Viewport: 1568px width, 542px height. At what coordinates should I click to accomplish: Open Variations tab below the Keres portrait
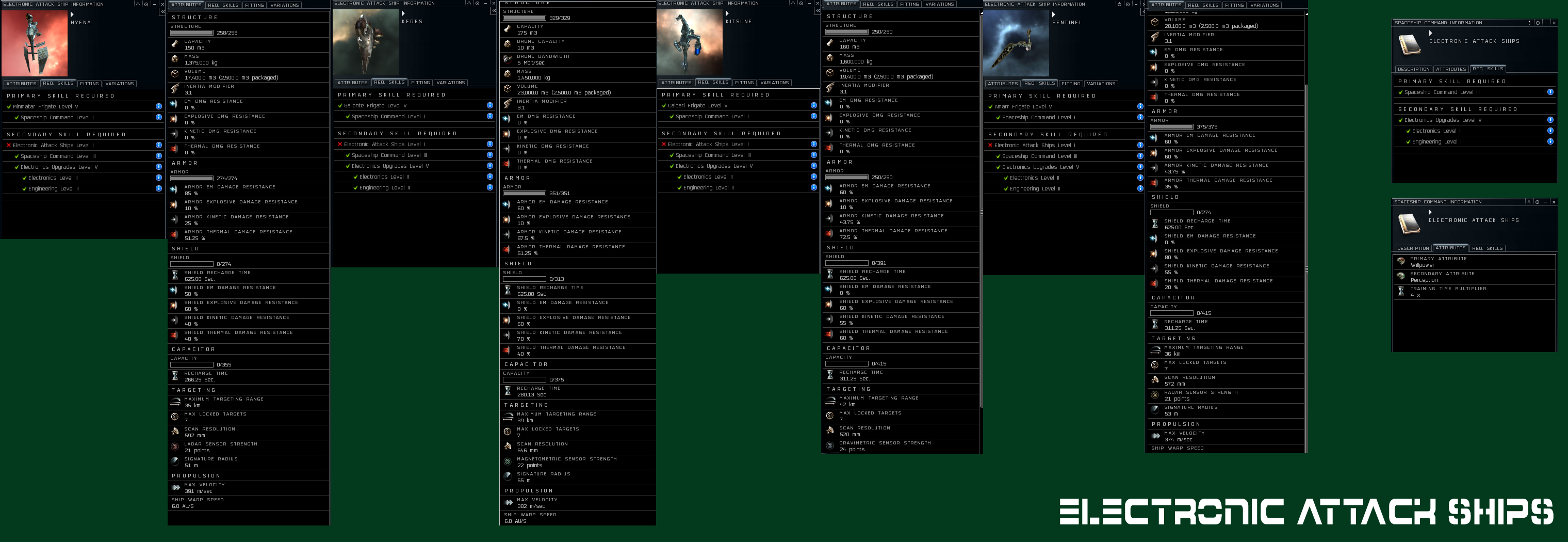point(450,82)
